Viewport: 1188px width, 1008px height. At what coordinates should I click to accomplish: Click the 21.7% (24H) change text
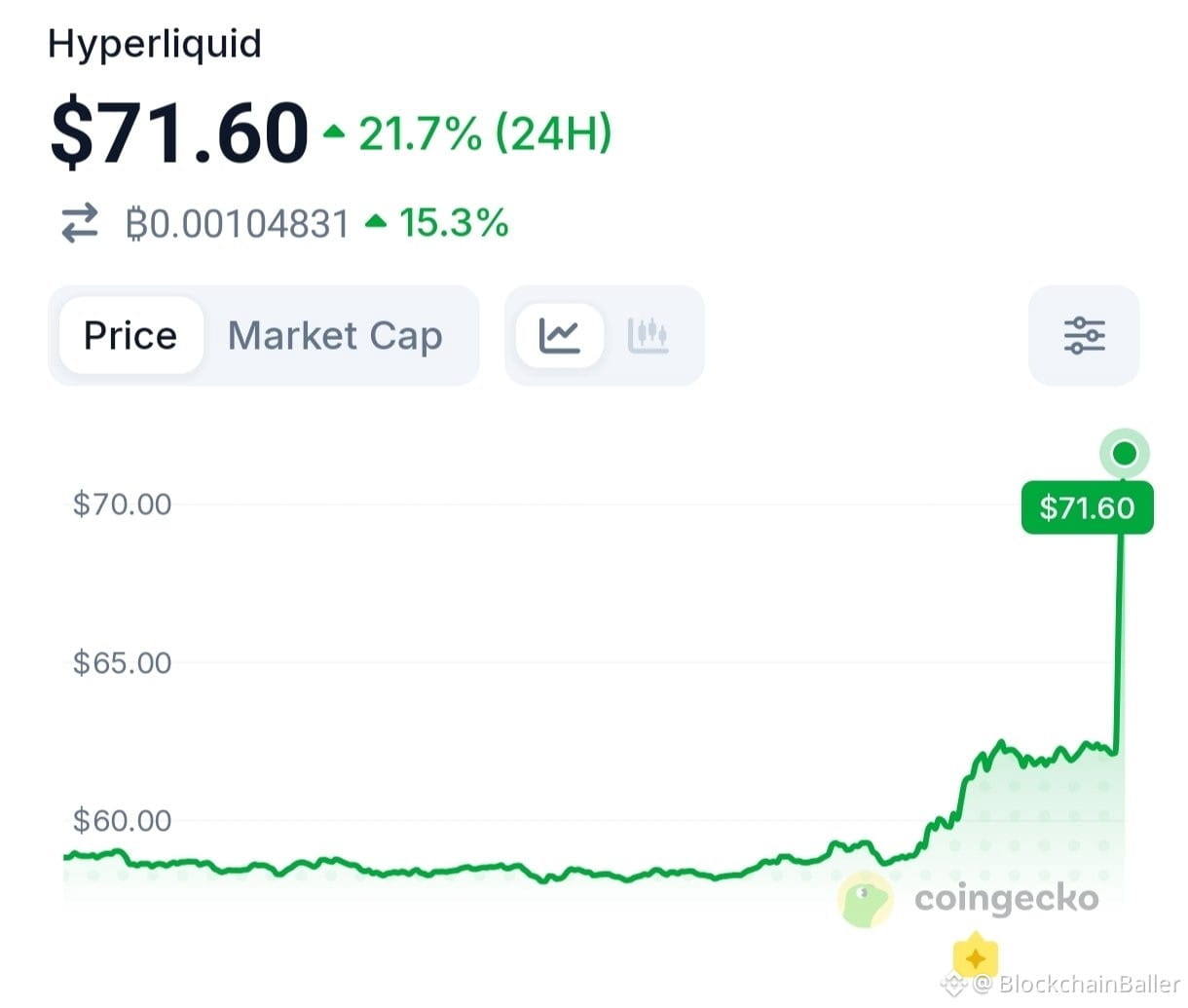pos(485,132)
